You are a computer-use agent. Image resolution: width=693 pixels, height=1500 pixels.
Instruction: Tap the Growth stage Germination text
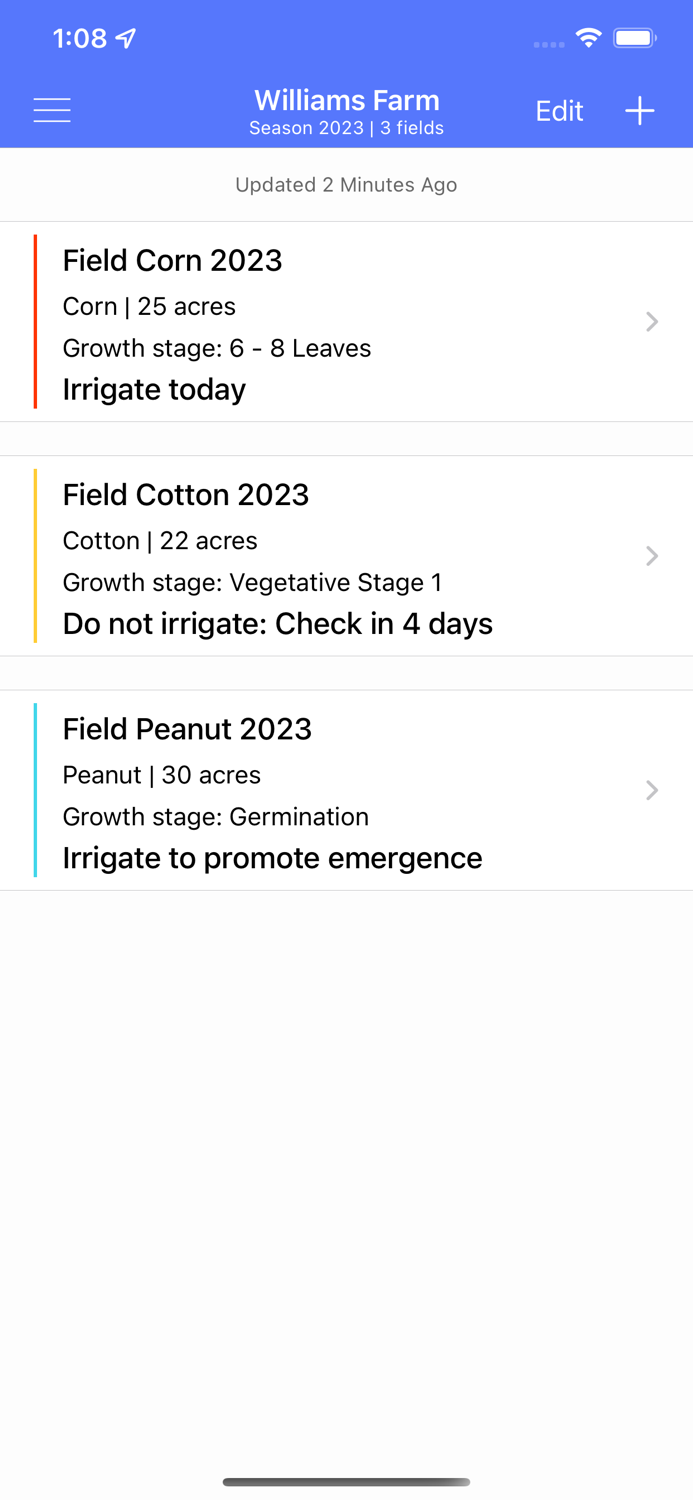[x=216, y=817]
